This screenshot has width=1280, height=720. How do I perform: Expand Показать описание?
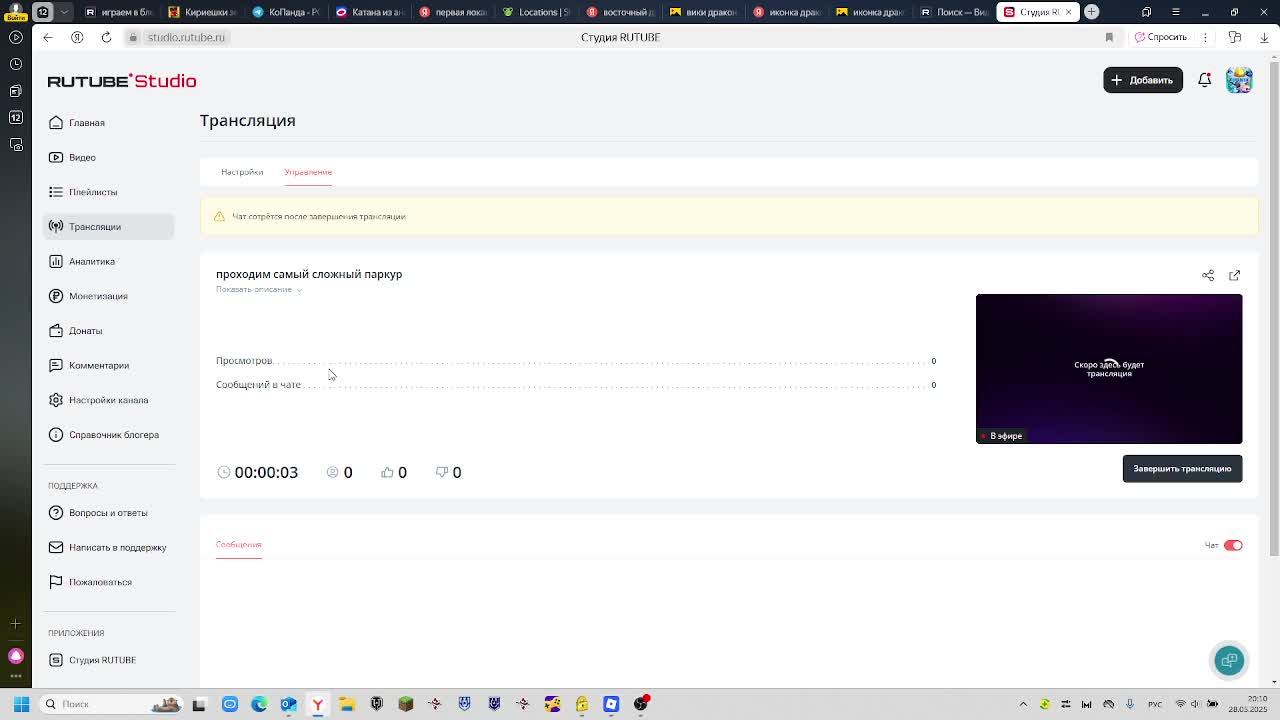(x=259, y=289)
